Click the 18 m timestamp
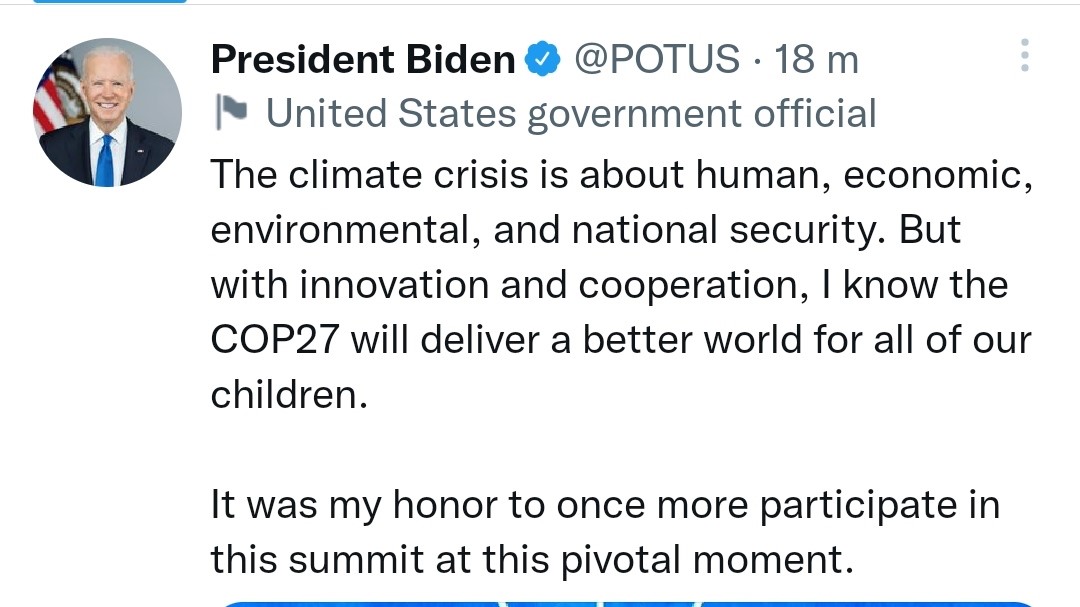Image resolution: width=1080 pixels, height=607 pixels. (x=816, y=60)
